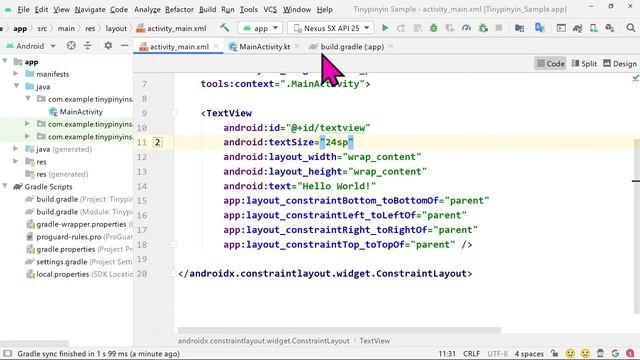Click the 11:31 cursor position indicator
640x360 pixels.
pos(447,353)
